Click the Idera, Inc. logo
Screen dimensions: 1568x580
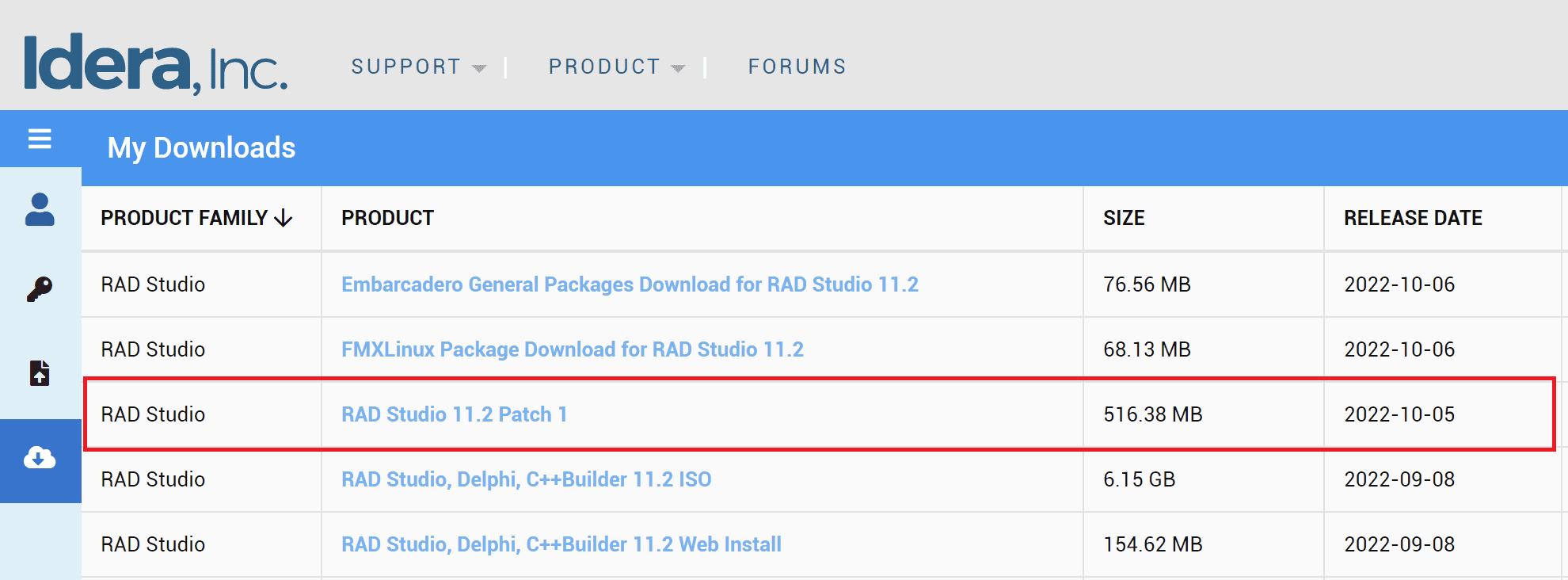pyautogui.click(x=156, y=63)
